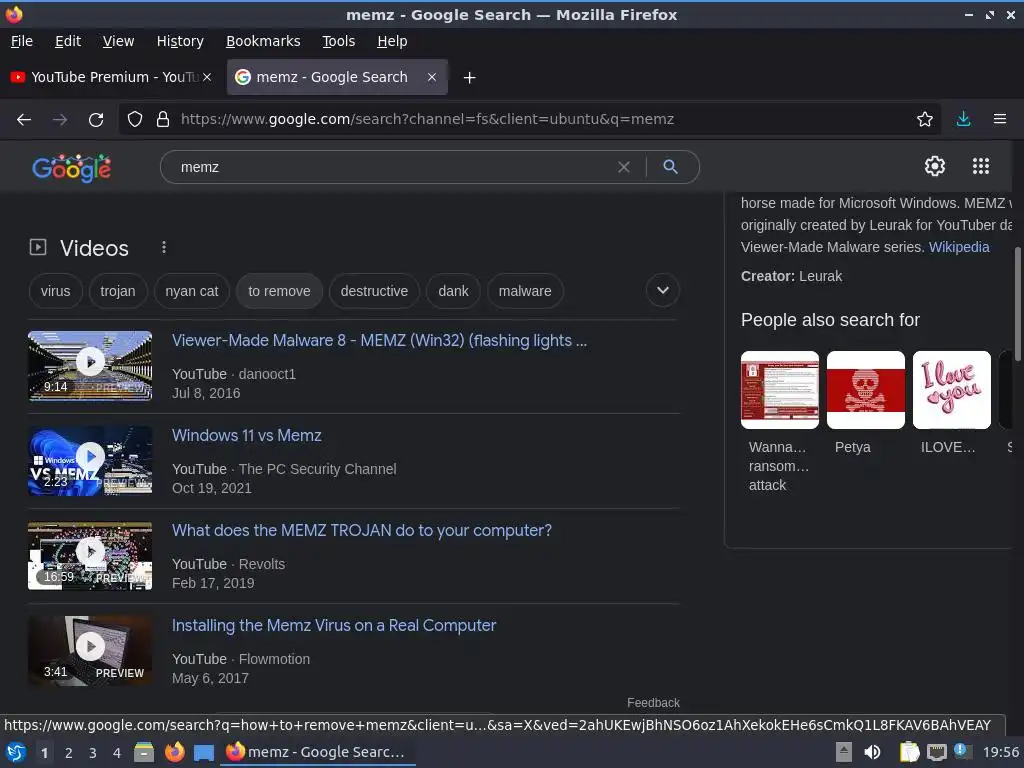Open Windows 11 vs Memz video link

click(x=247, y=436)
